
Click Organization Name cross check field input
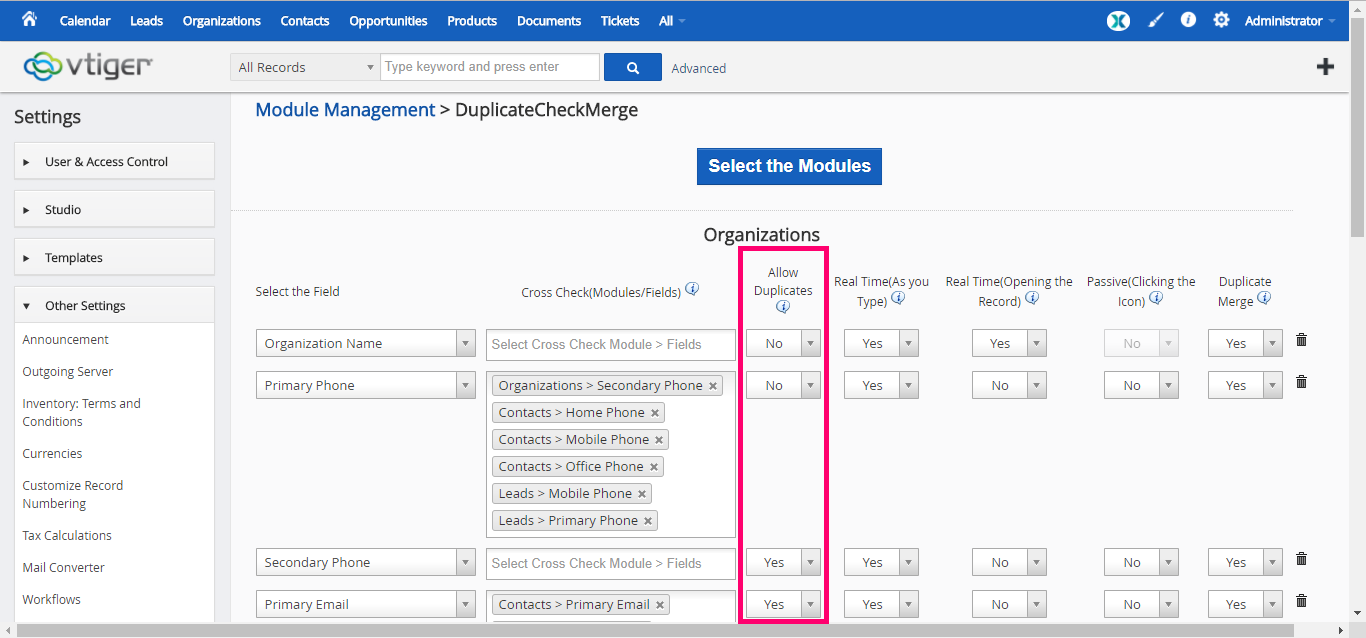pyautogui.click(x=611, y=344)
